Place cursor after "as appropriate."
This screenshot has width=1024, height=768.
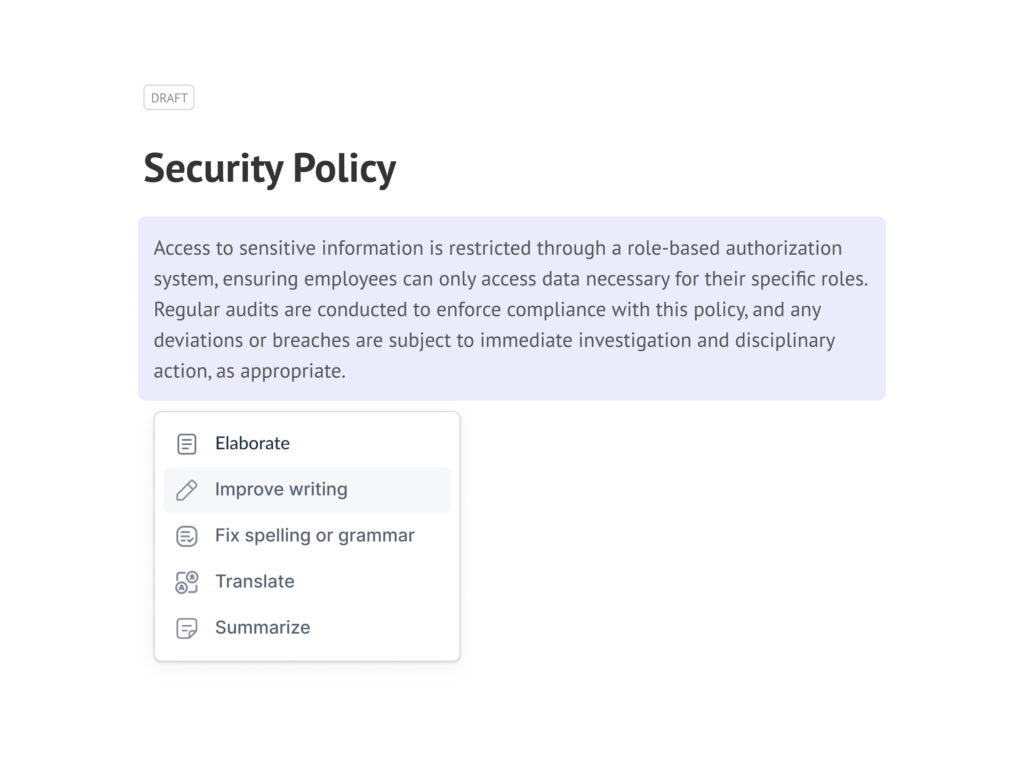(347, 371)
